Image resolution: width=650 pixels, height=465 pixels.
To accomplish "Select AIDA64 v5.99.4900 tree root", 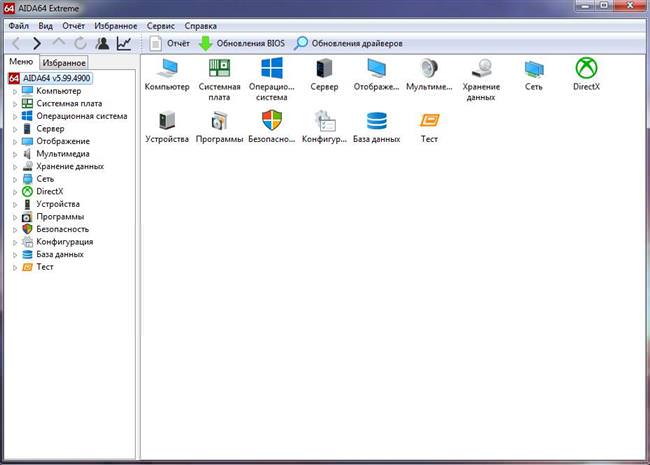I will (x=56, y=78).
